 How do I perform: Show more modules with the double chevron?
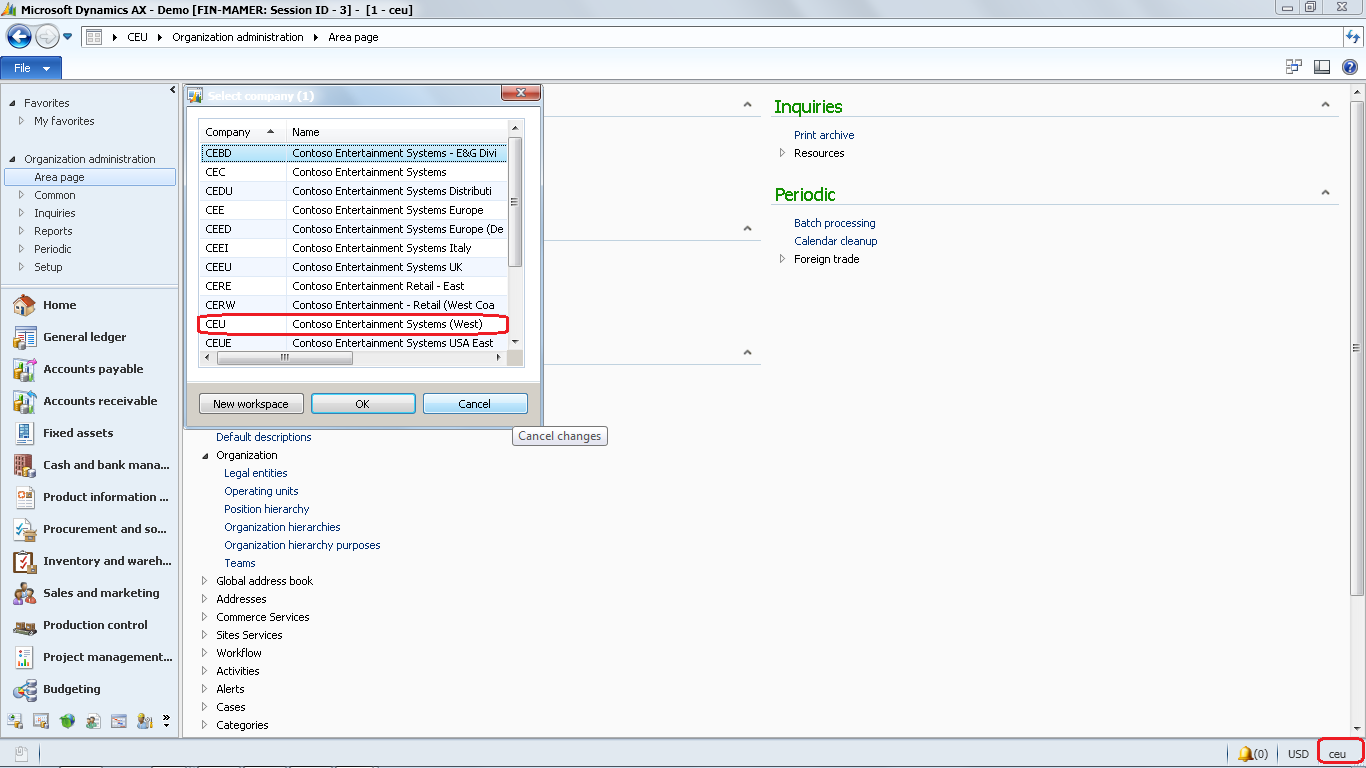tap(166, 720)
